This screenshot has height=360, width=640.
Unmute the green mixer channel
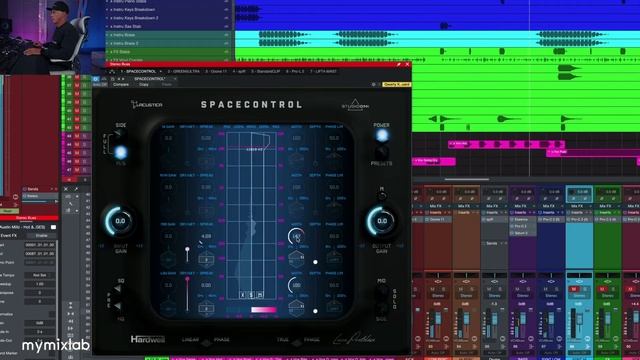click(602, 289)
